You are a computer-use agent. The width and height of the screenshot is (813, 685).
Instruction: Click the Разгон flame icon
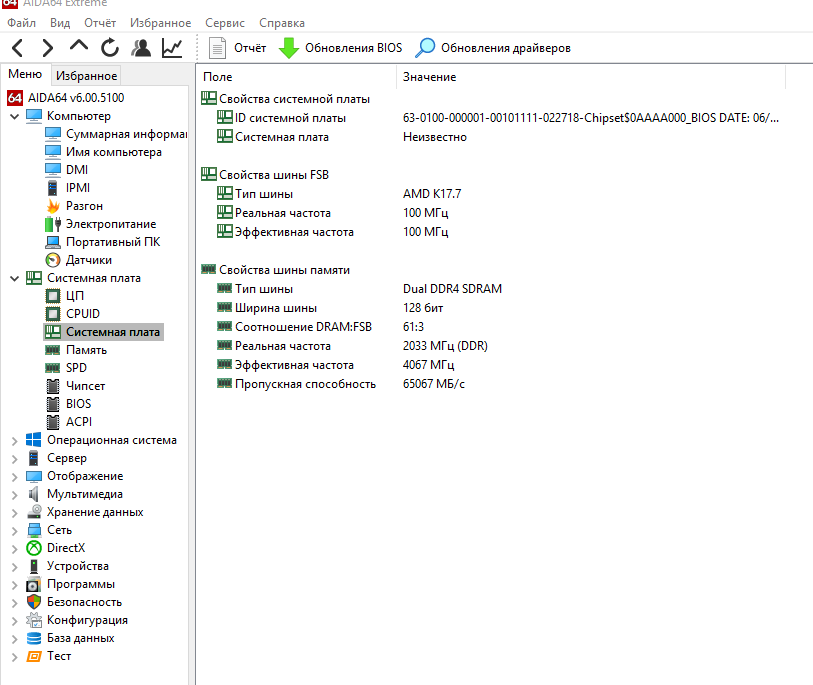(x=53, y=206)
